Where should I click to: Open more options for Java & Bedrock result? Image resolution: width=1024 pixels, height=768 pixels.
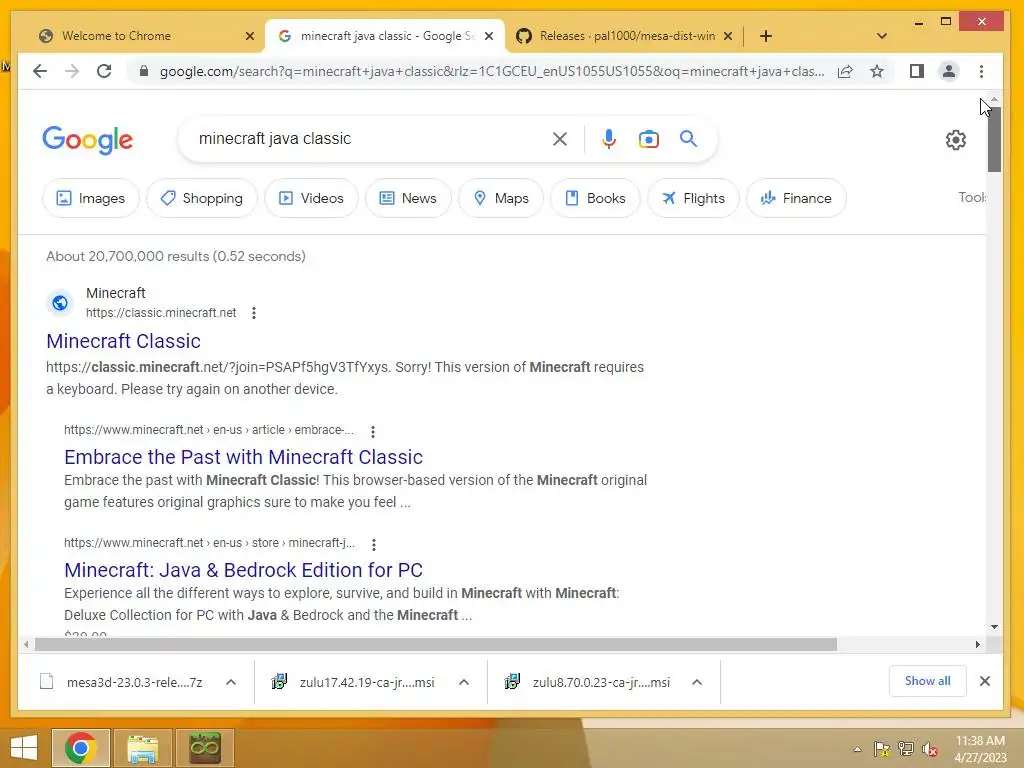coord(374,544)
